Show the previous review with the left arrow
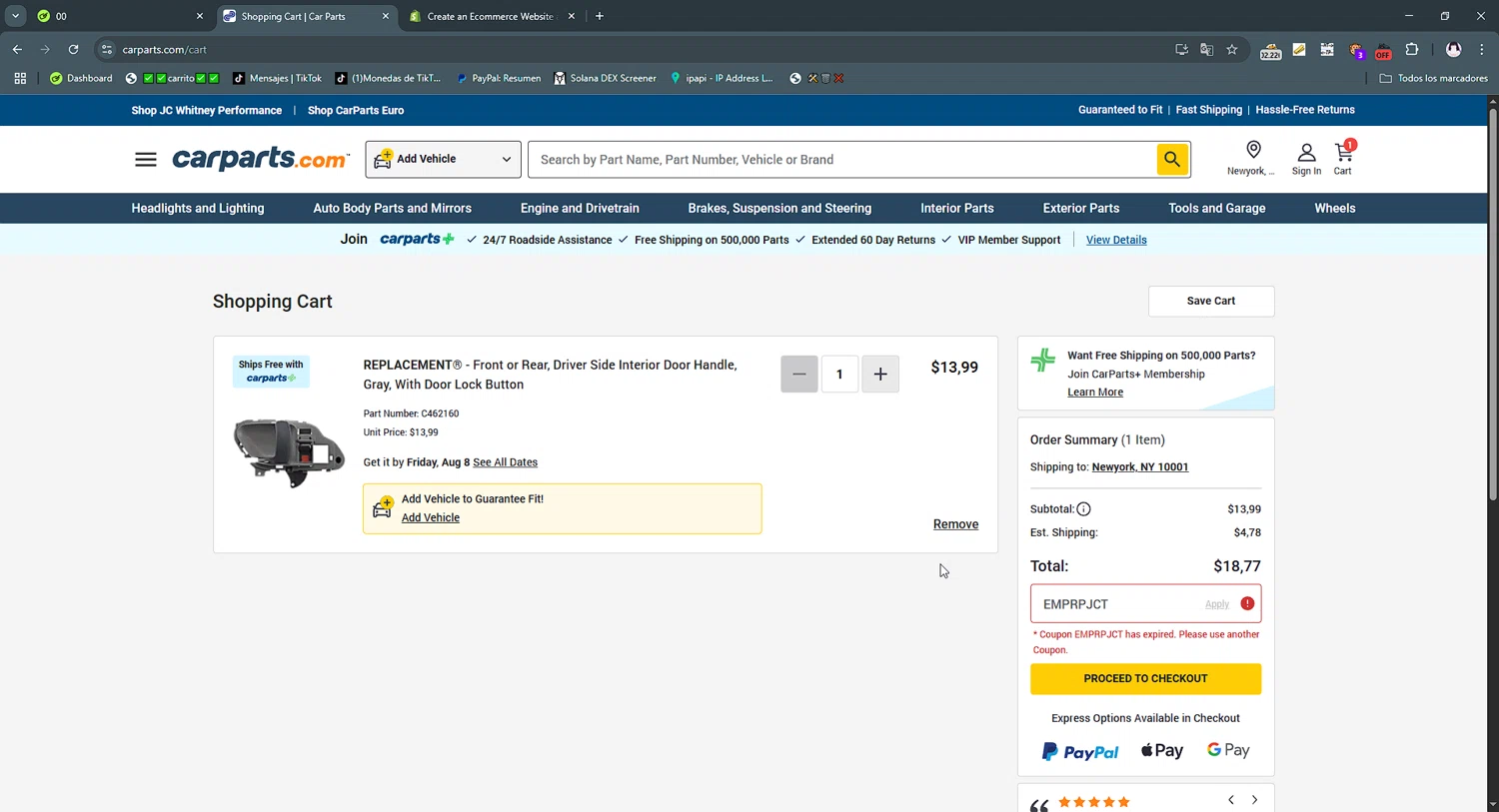1499x812 pixels. (x=1231, y=799)
